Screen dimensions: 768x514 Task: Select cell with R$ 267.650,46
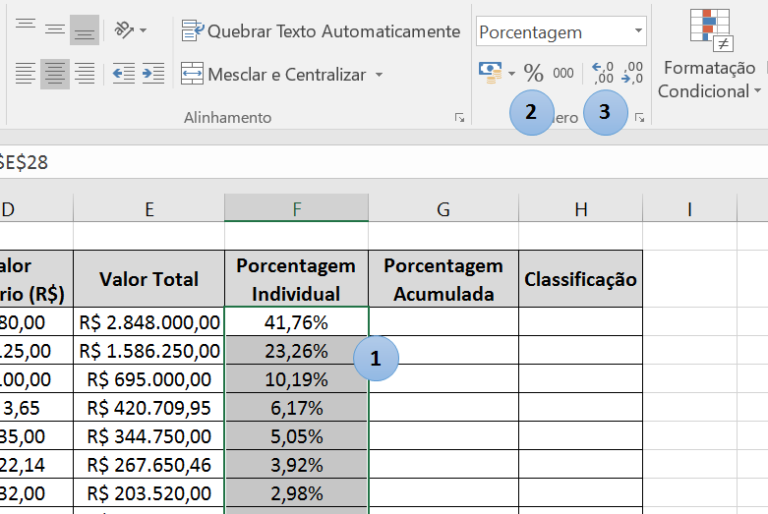point(149,464)
